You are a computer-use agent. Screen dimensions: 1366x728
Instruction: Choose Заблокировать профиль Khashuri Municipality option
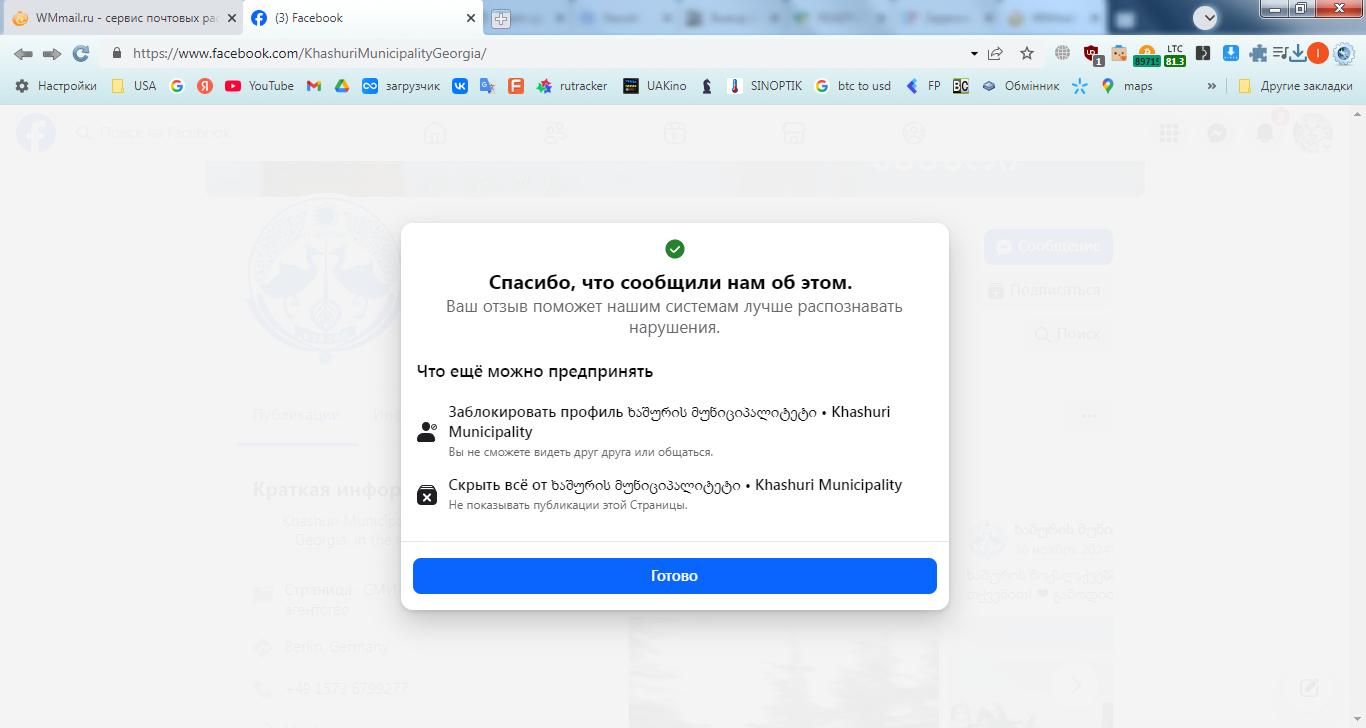coord(675,431)
